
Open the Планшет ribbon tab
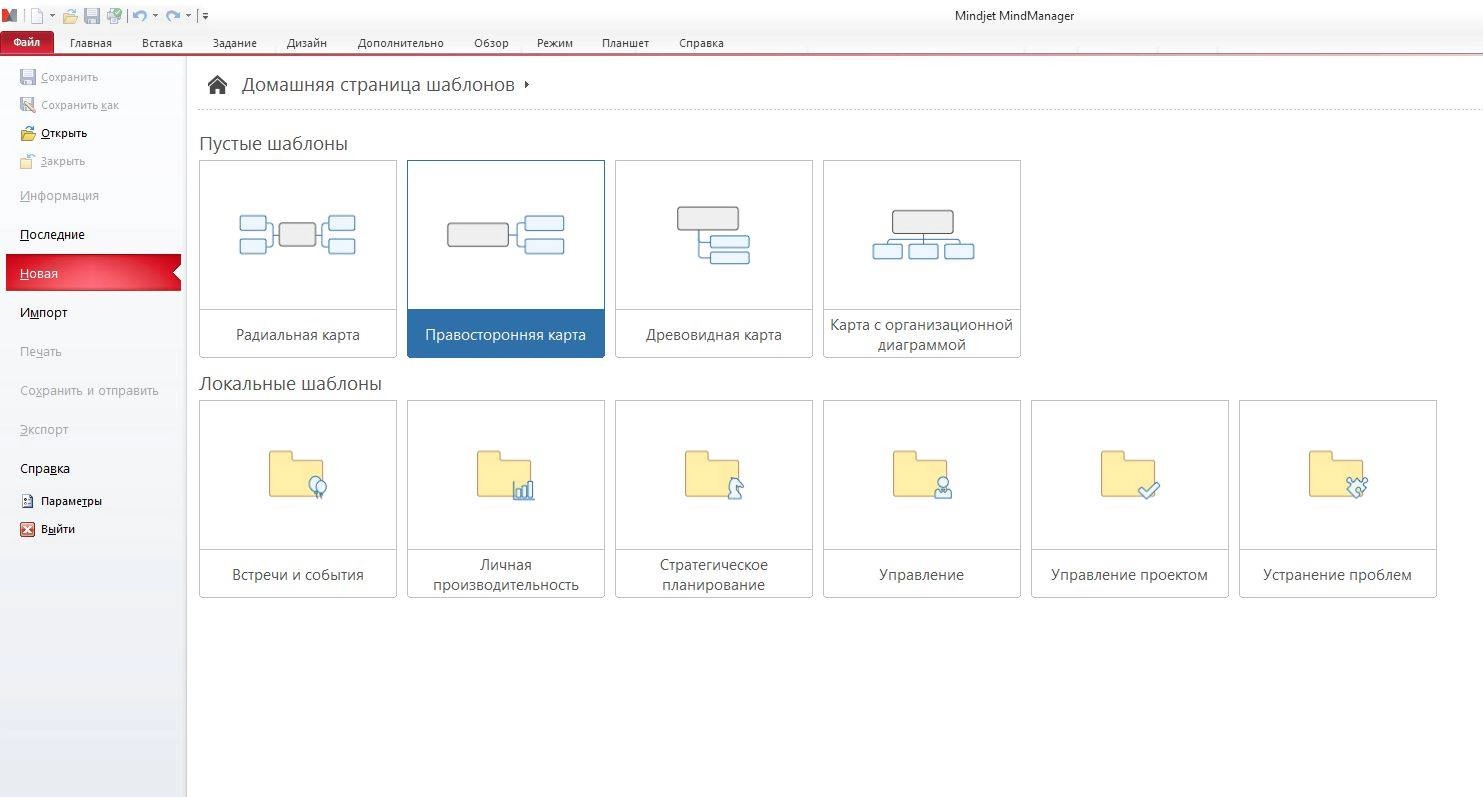point(625,43)
